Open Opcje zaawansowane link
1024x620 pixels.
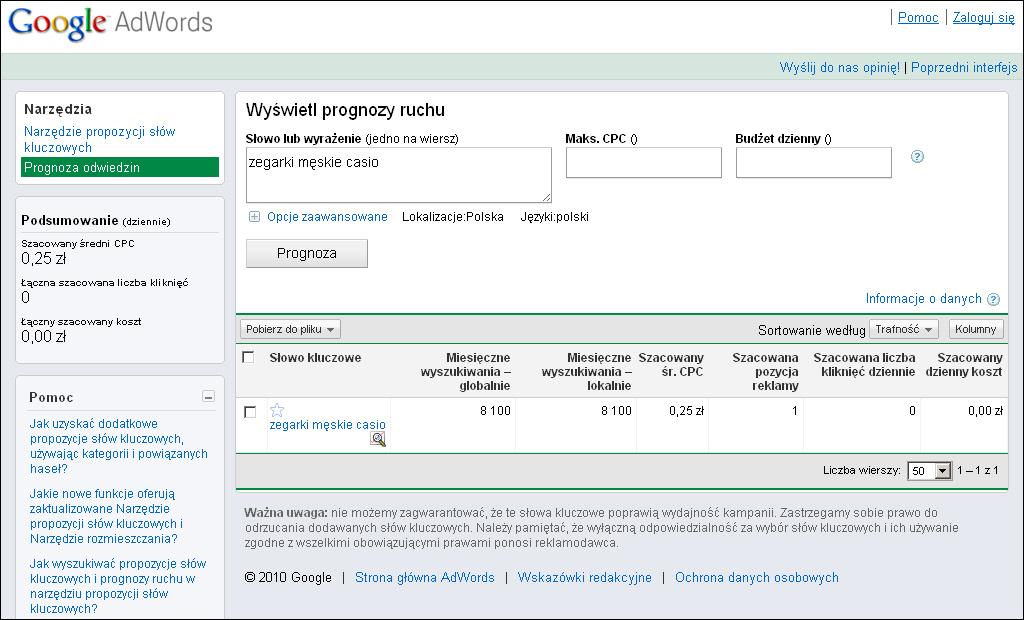[x=327, y=217]
